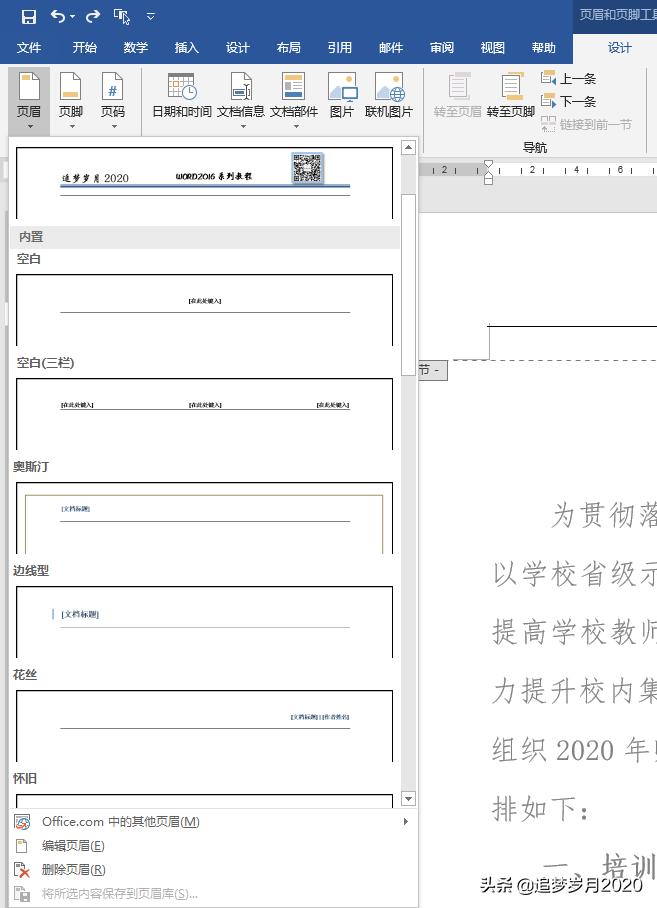This screenshot has height=908, width=657.
Task: Click Online Pictures (联机图片) icon
Action: (x=389, y=95)
